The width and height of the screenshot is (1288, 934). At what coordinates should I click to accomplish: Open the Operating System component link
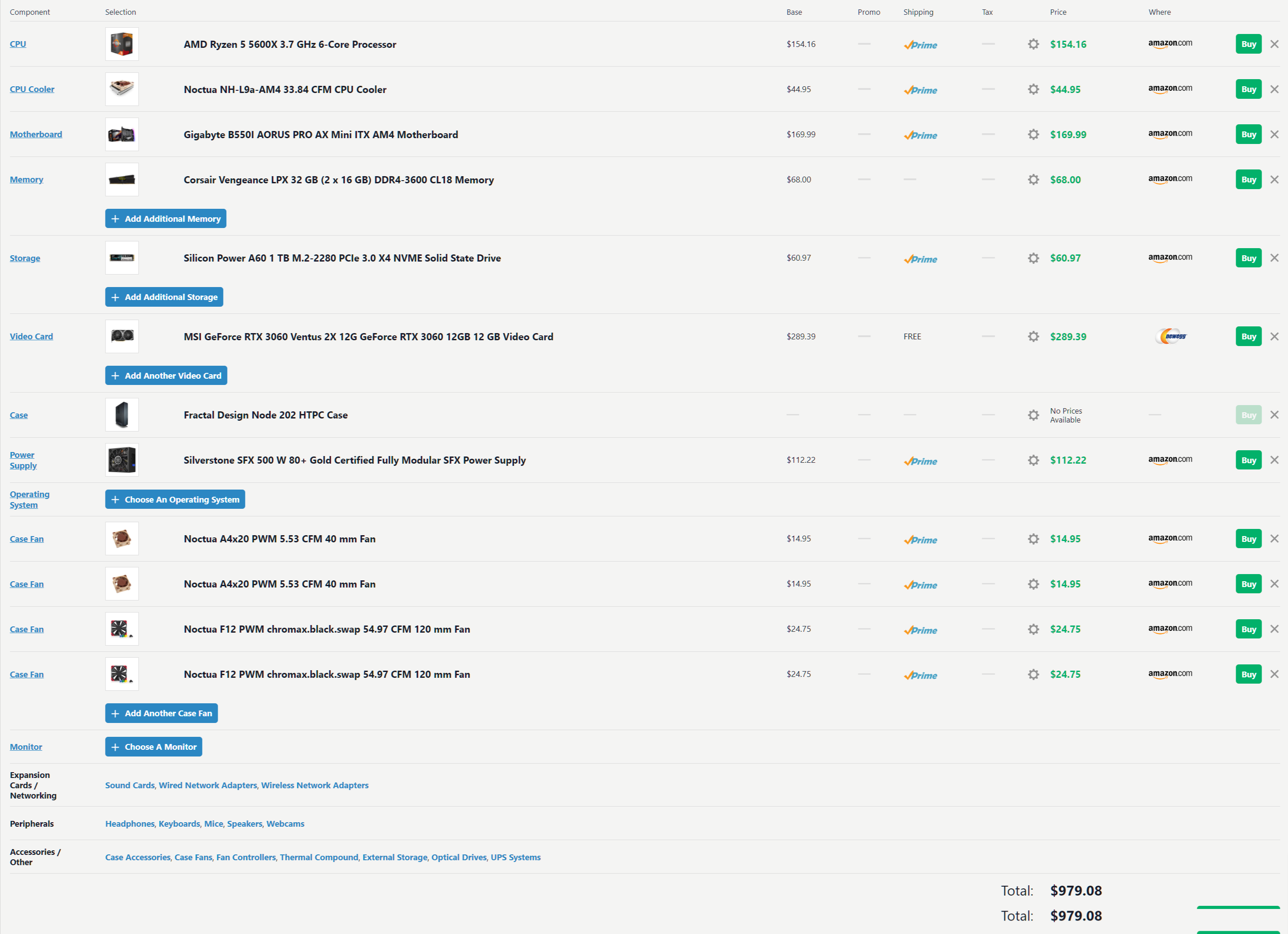click(x=30, y=500)
